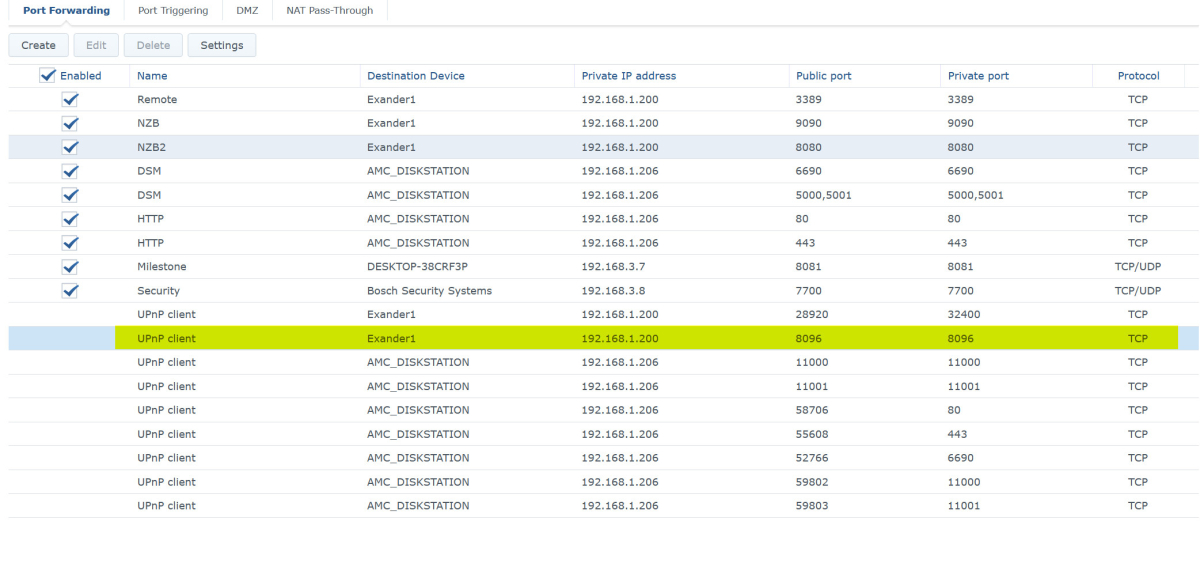Switch to the Port Triggering tab

pyautogui.click(x=173, y=11)
